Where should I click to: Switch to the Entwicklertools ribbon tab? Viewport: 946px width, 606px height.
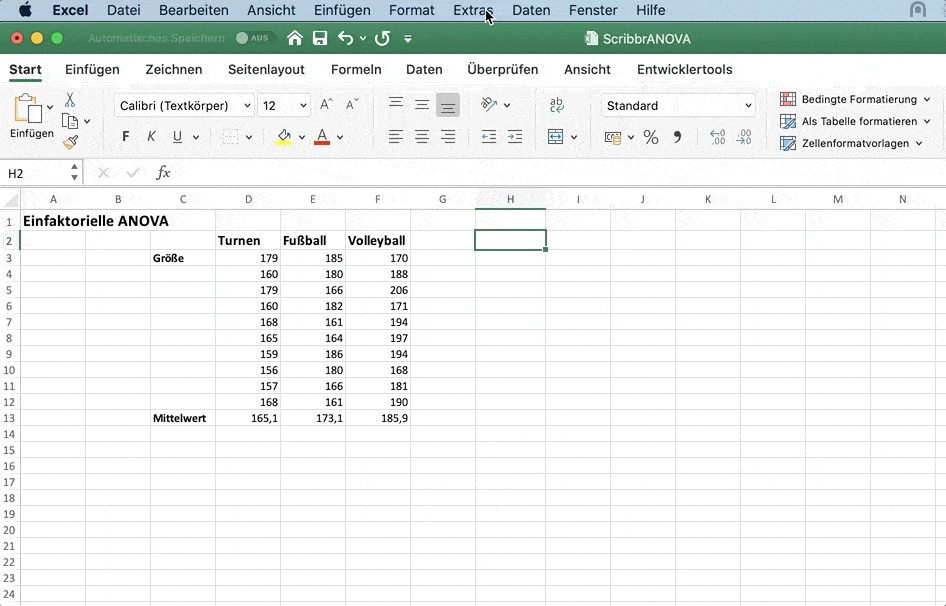pyautogui.click(x=685, y=69)
